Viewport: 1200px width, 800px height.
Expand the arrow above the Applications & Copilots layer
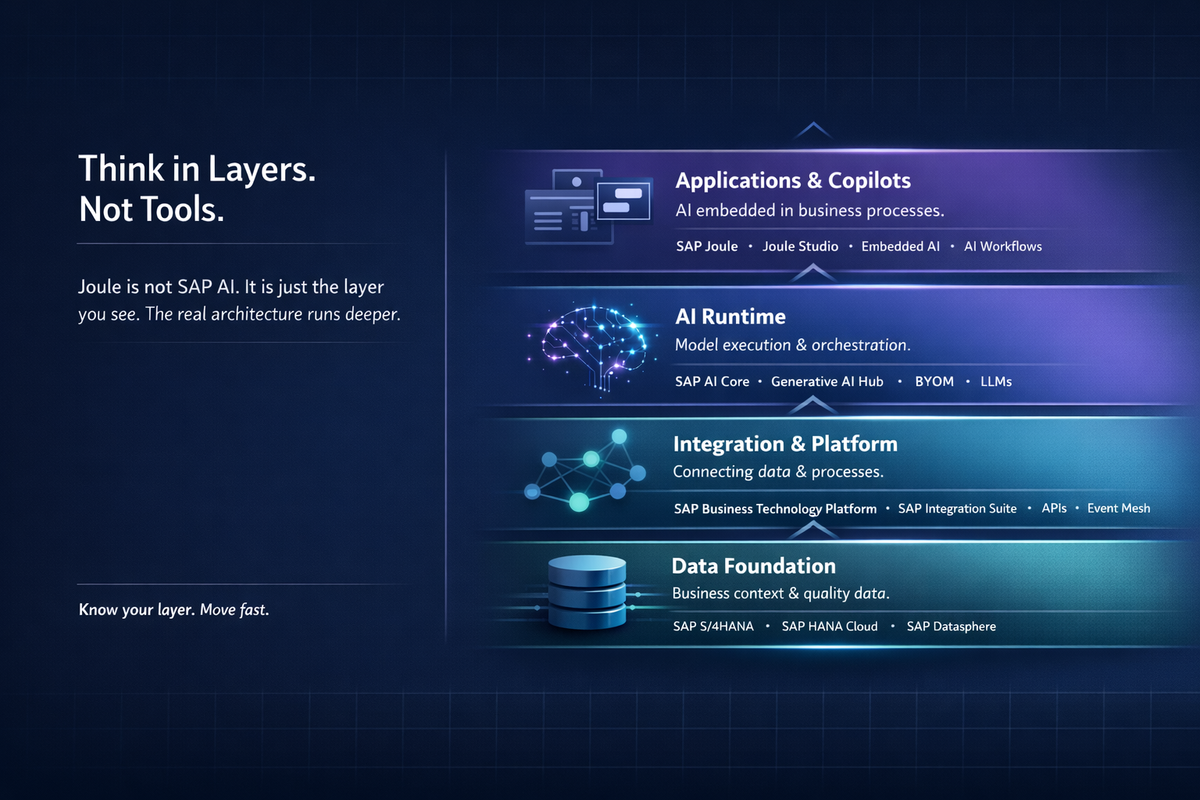(812, 128)
